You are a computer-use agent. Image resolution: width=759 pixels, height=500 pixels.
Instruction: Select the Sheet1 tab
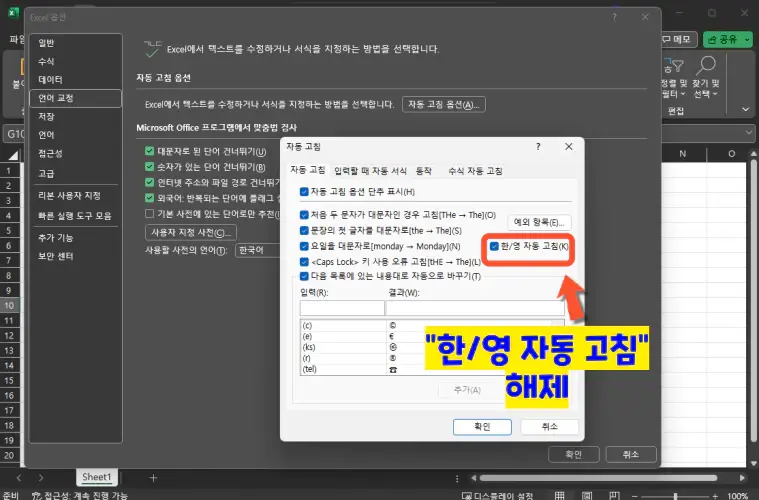[97, 477]
